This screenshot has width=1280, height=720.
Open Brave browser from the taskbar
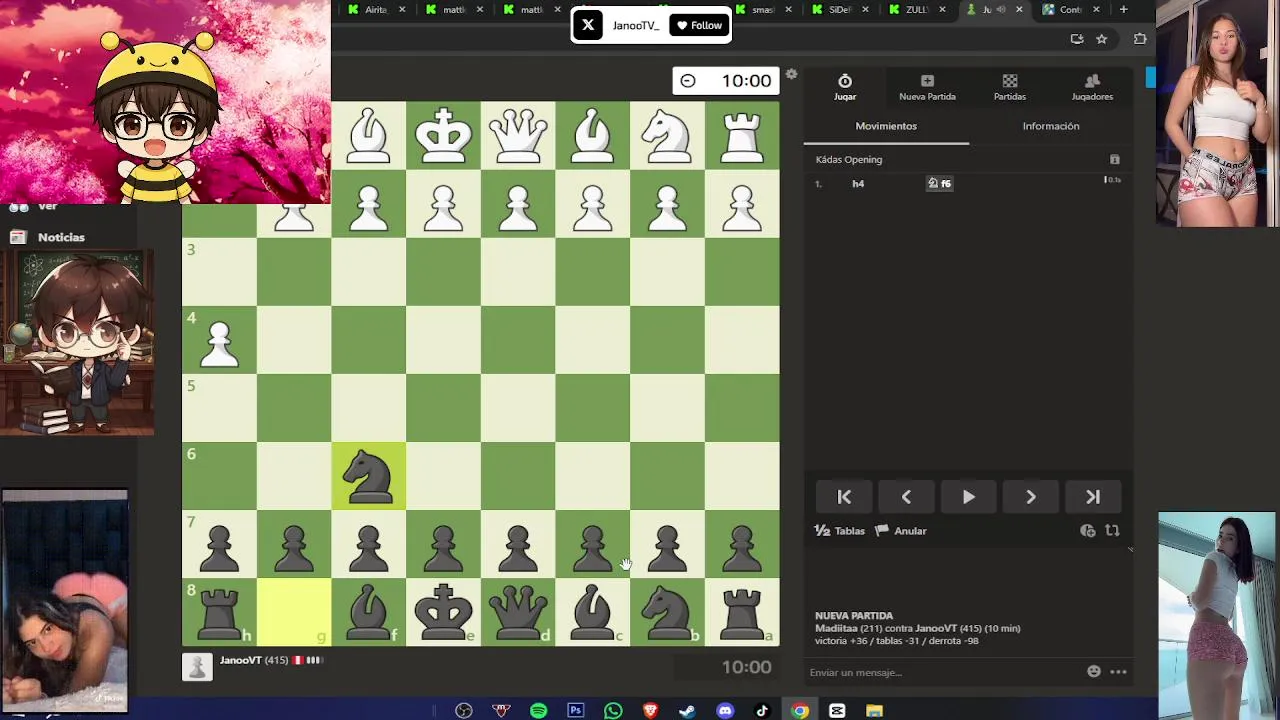pyautogui.click(x=650, y=711)
